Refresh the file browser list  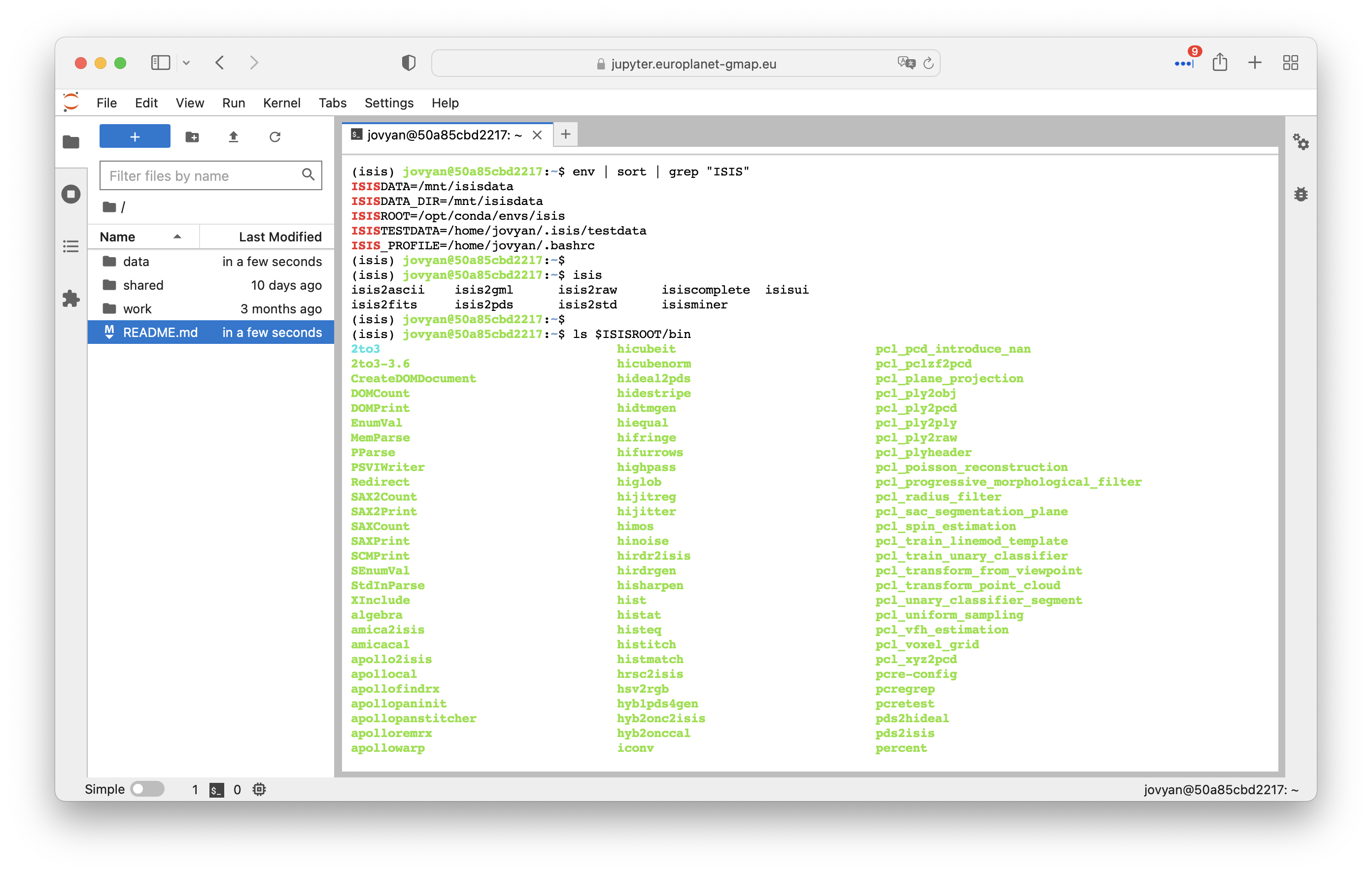(274, 137)
